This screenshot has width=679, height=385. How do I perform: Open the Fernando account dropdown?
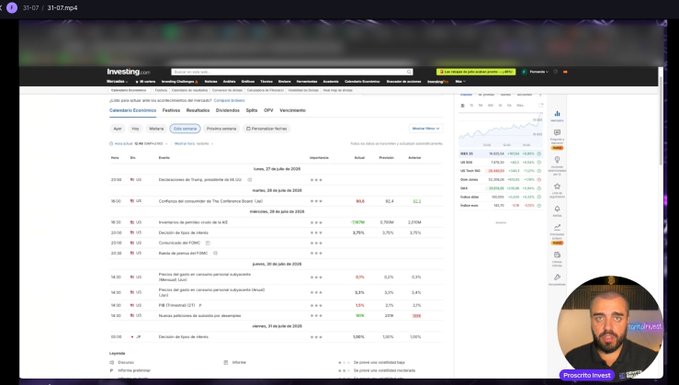pos(539,72)
